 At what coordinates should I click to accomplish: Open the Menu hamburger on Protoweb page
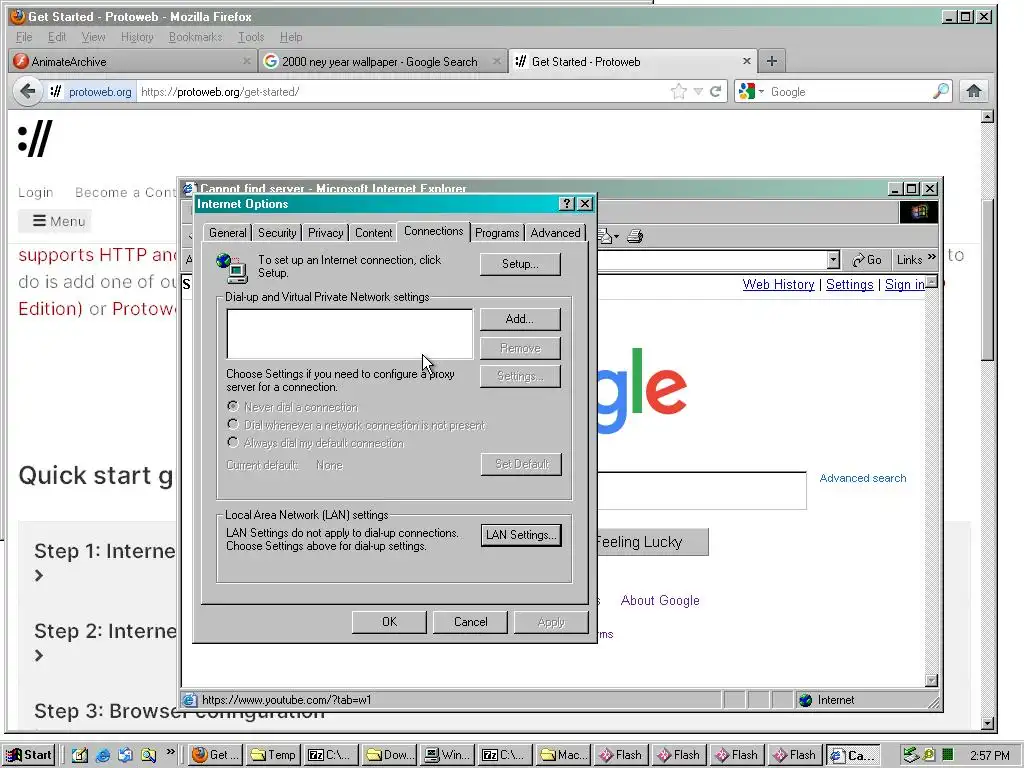click(x=55, y=221)
